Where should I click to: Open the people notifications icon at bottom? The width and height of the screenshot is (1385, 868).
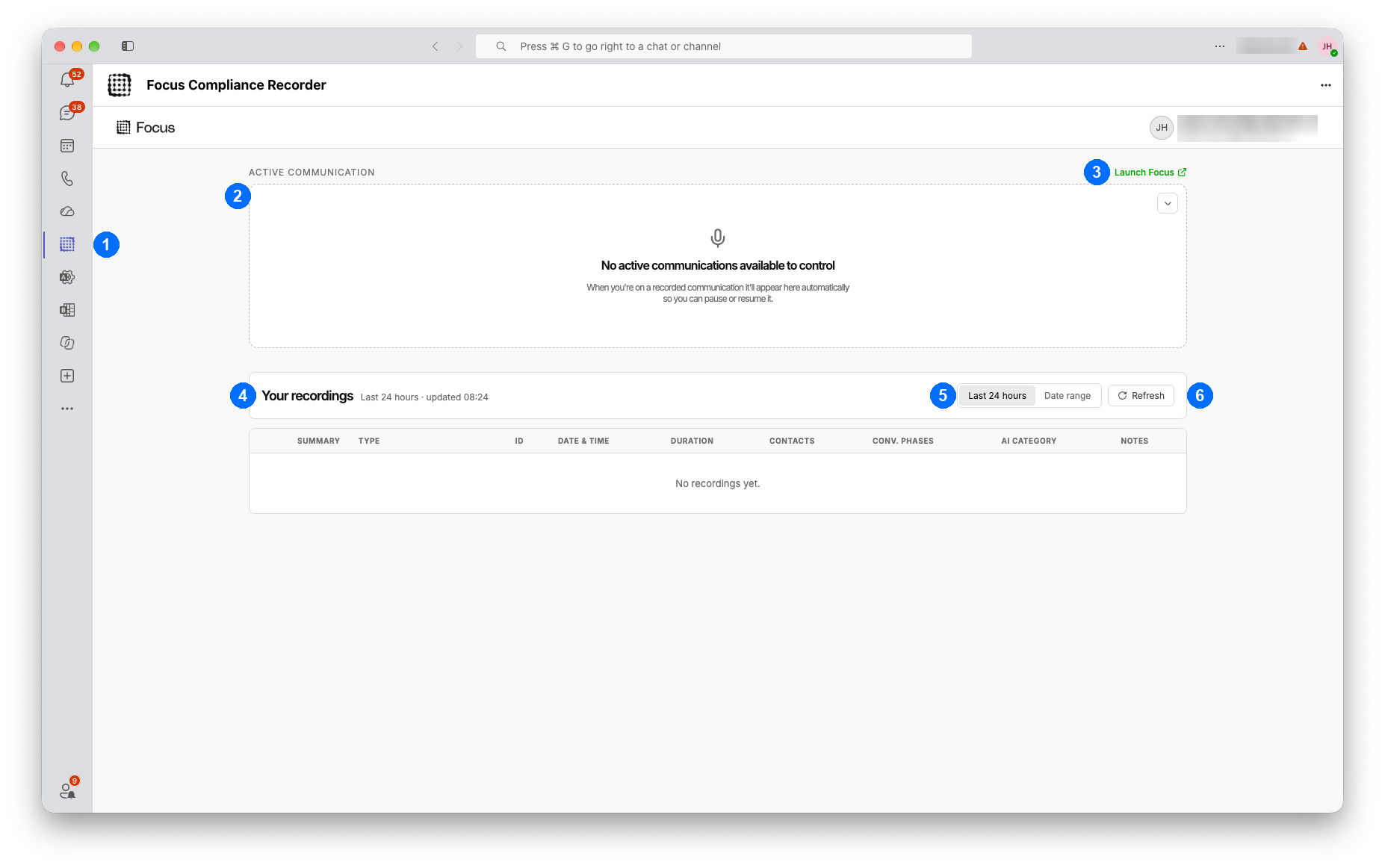pyautogui.click(x=68, y=790)
